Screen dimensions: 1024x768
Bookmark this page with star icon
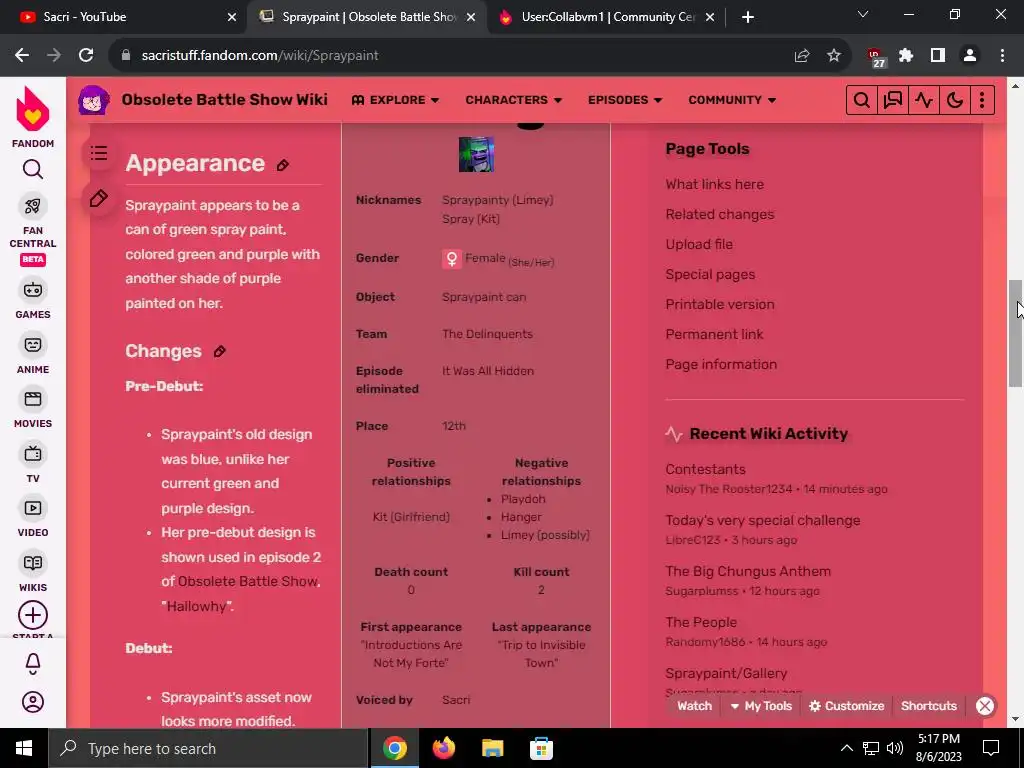[834, 56]
